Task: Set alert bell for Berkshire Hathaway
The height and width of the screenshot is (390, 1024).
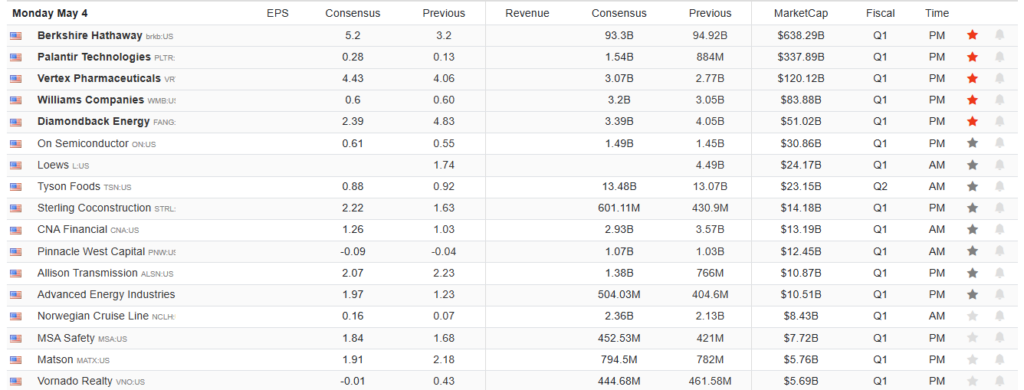Action: click(x=999, y=35)
